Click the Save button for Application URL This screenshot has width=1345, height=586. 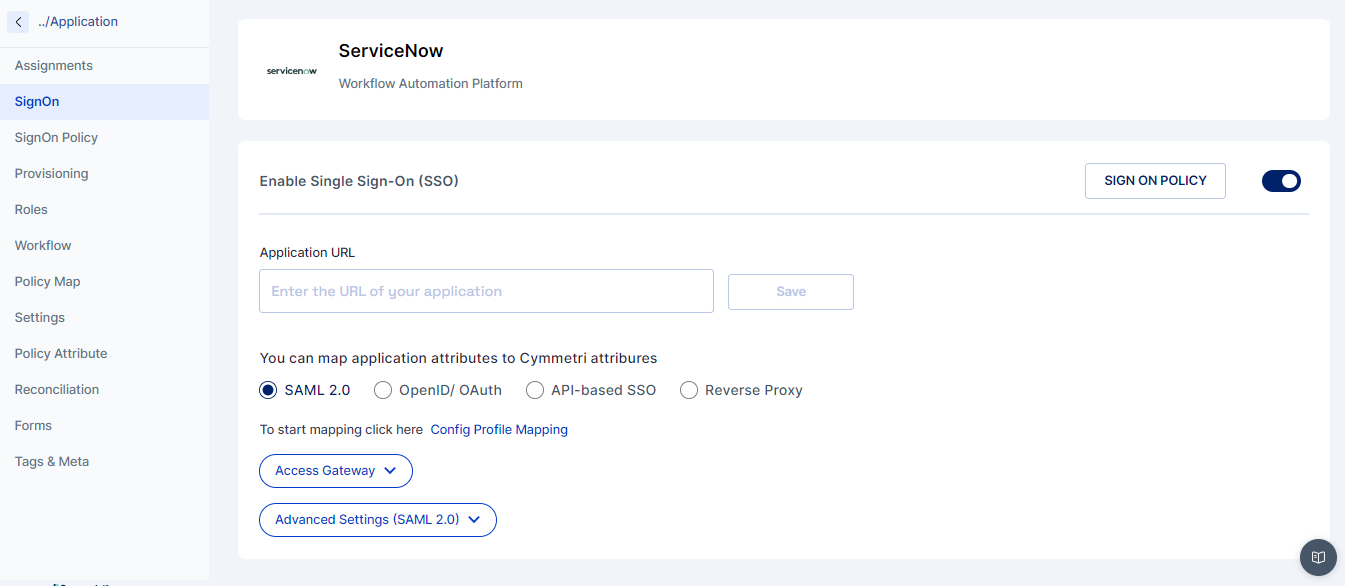coord(791,292)
